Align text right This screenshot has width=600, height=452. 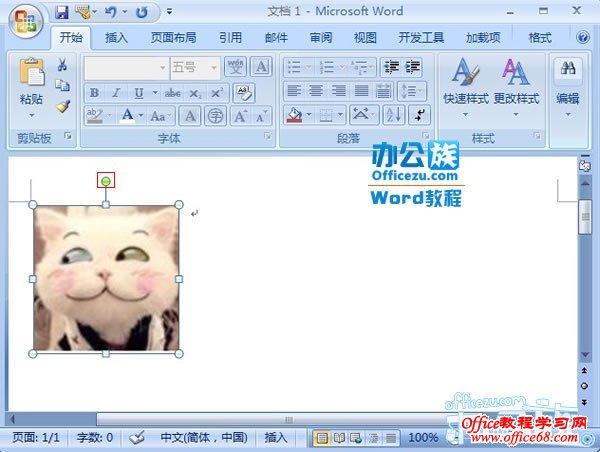pos(339,91)
